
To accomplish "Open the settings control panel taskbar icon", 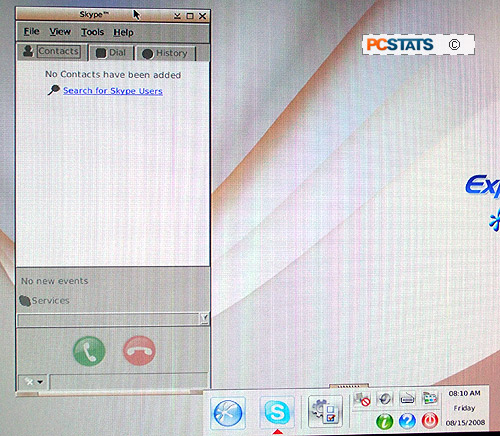I will (325, 412).
